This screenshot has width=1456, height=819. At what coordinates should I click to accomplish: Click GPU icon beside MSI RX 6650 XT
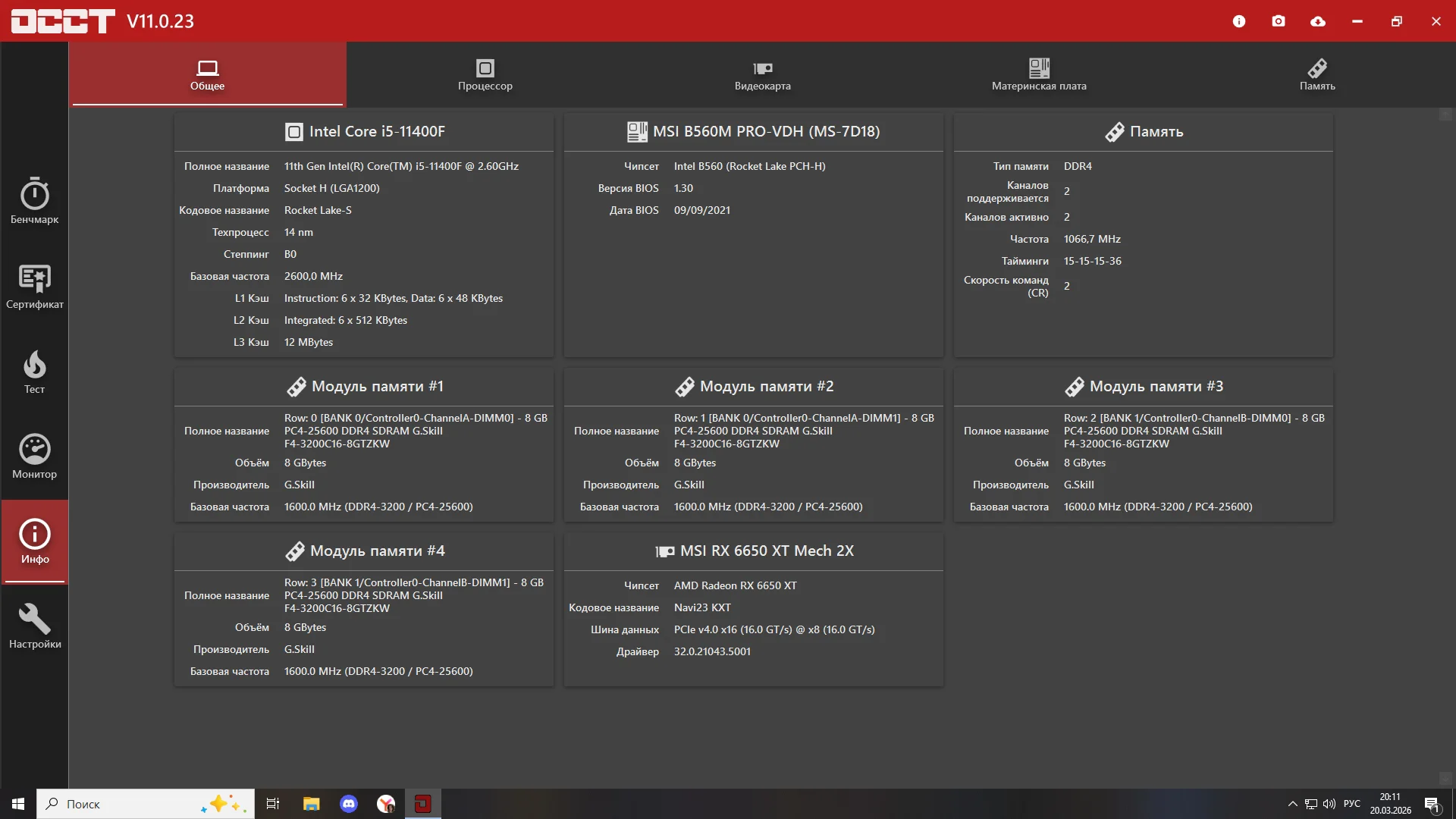[665, 551]
